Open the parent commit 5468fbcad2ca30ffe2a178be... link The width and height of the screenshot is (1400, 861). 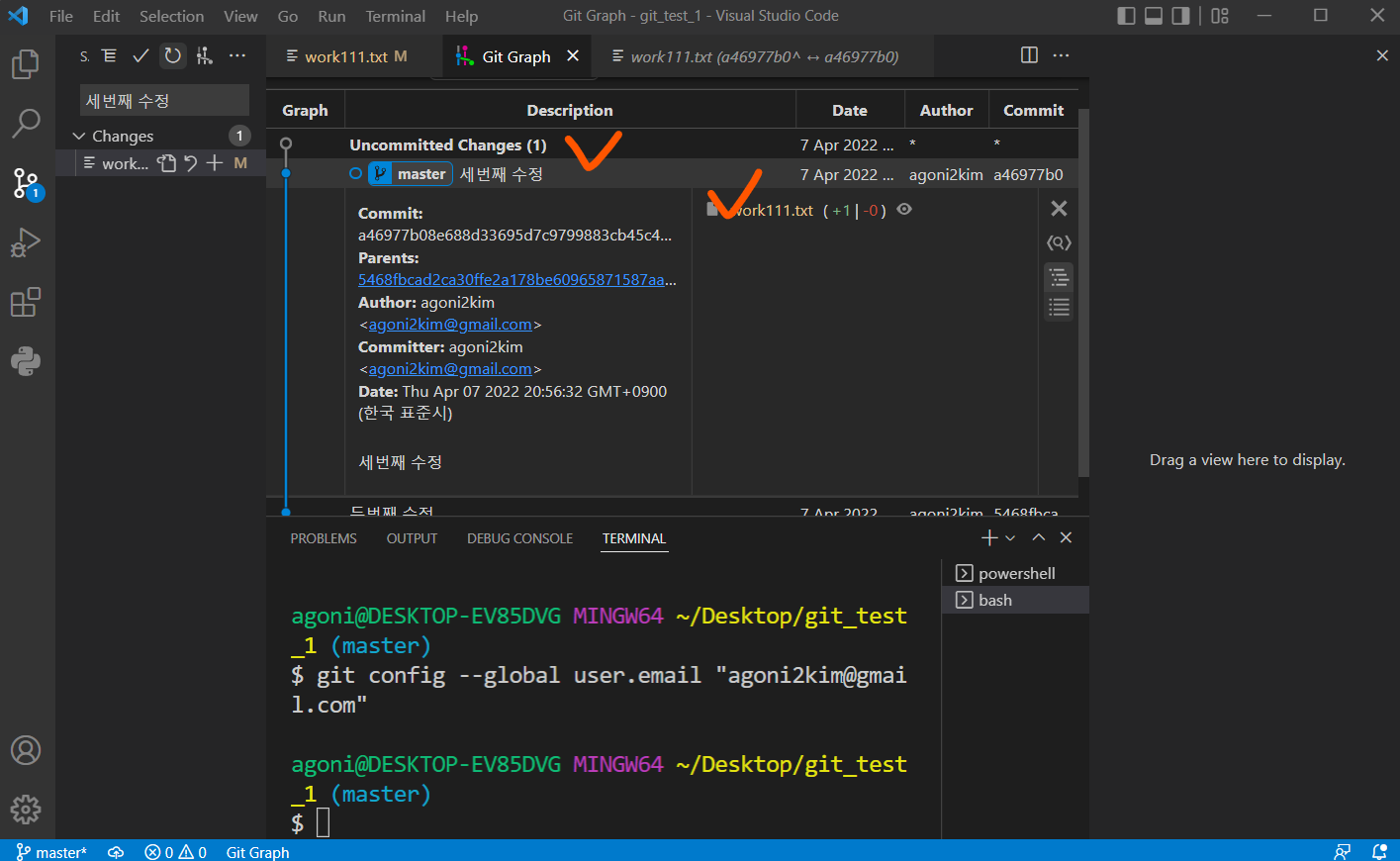point(517,280)
